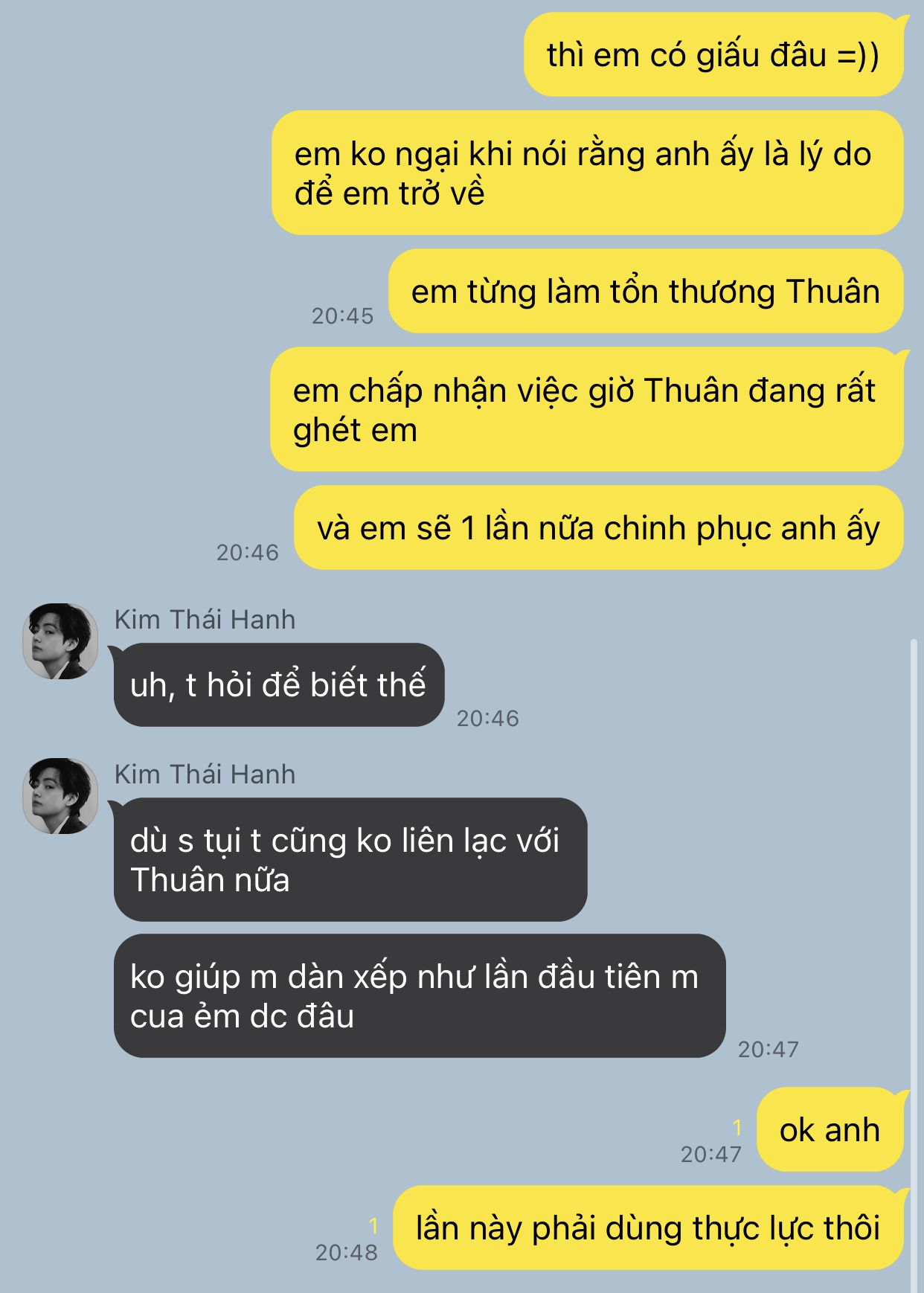Tap the read count '1' beside 'ok anh'
924x1293 pixels.
737,1128
